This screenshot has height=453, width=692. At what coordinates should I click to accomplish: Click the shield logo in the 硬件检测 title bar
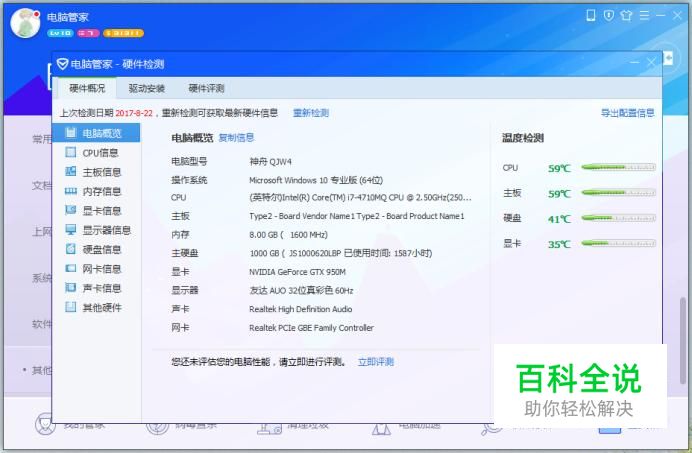pyautogui.click(x=62, y=64)
